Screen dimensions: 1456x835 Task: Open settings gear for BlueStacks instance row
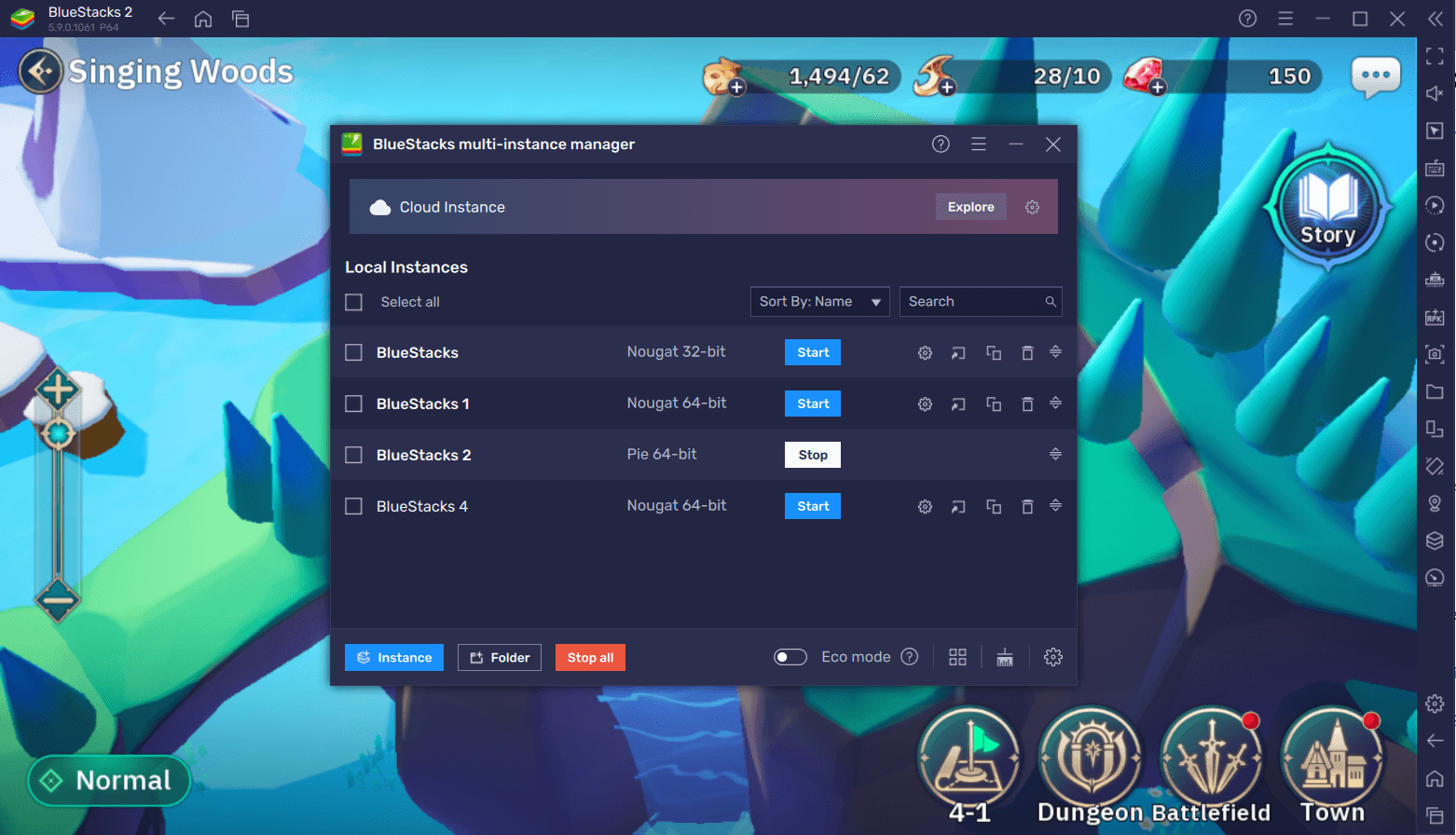click(x=925, y=353)
